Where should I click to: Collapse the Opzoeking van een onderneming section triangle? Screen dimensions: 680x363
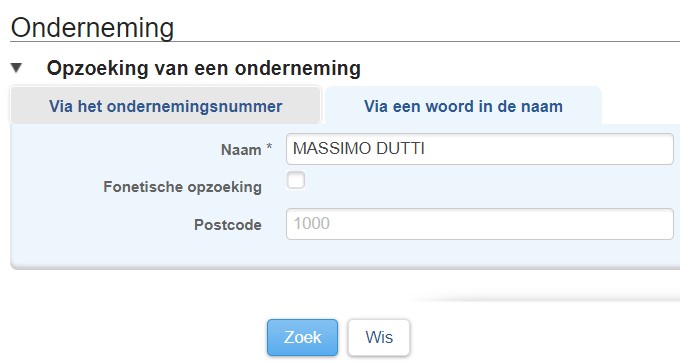coord(16,68)
